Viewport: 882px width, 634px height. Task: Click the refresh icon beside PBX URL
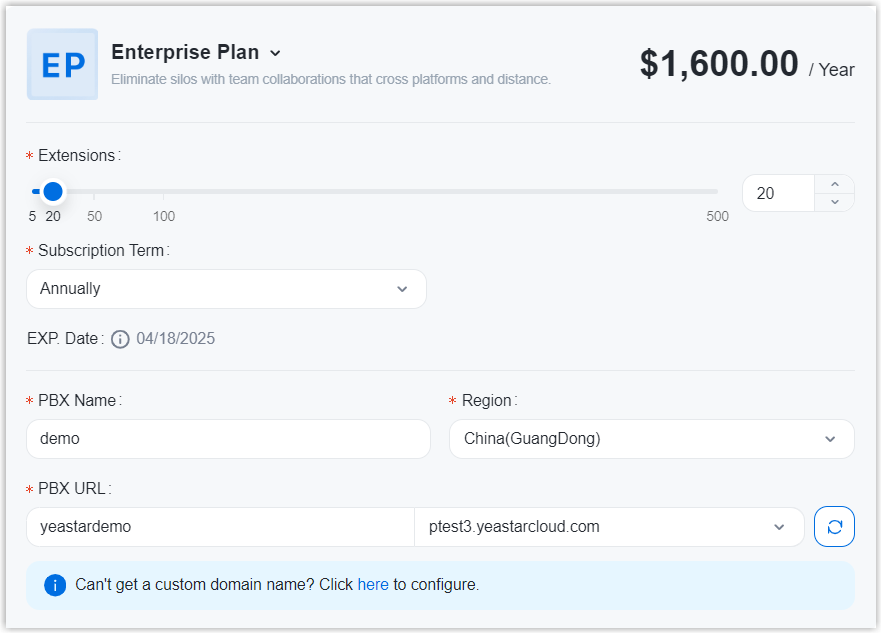(x=834, y=527)
